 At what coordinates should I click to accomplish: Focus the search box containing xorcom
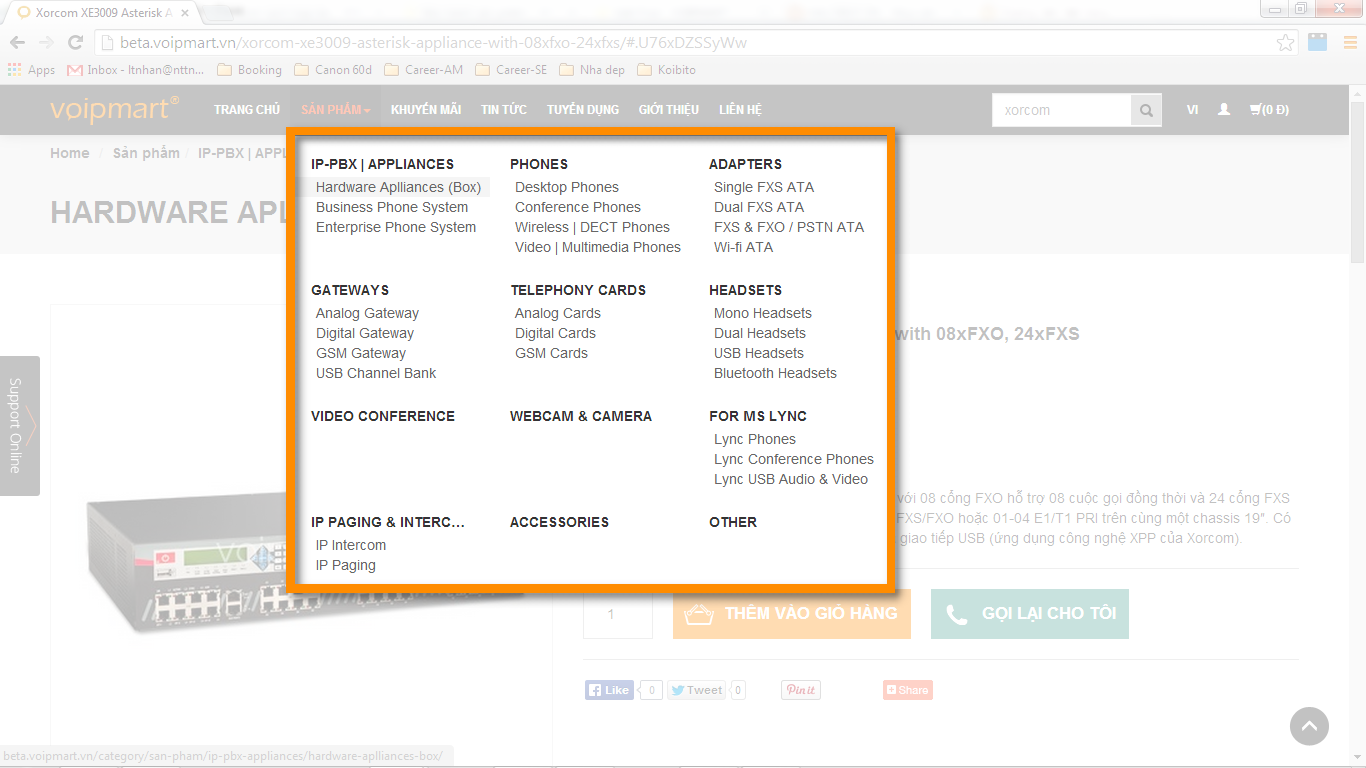pos(1061,110)
